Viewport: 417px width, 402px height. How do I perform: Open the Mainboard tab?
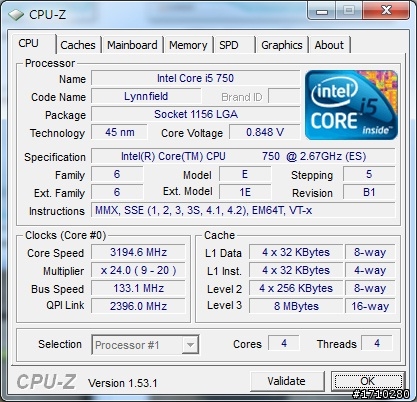coord(132,45)
